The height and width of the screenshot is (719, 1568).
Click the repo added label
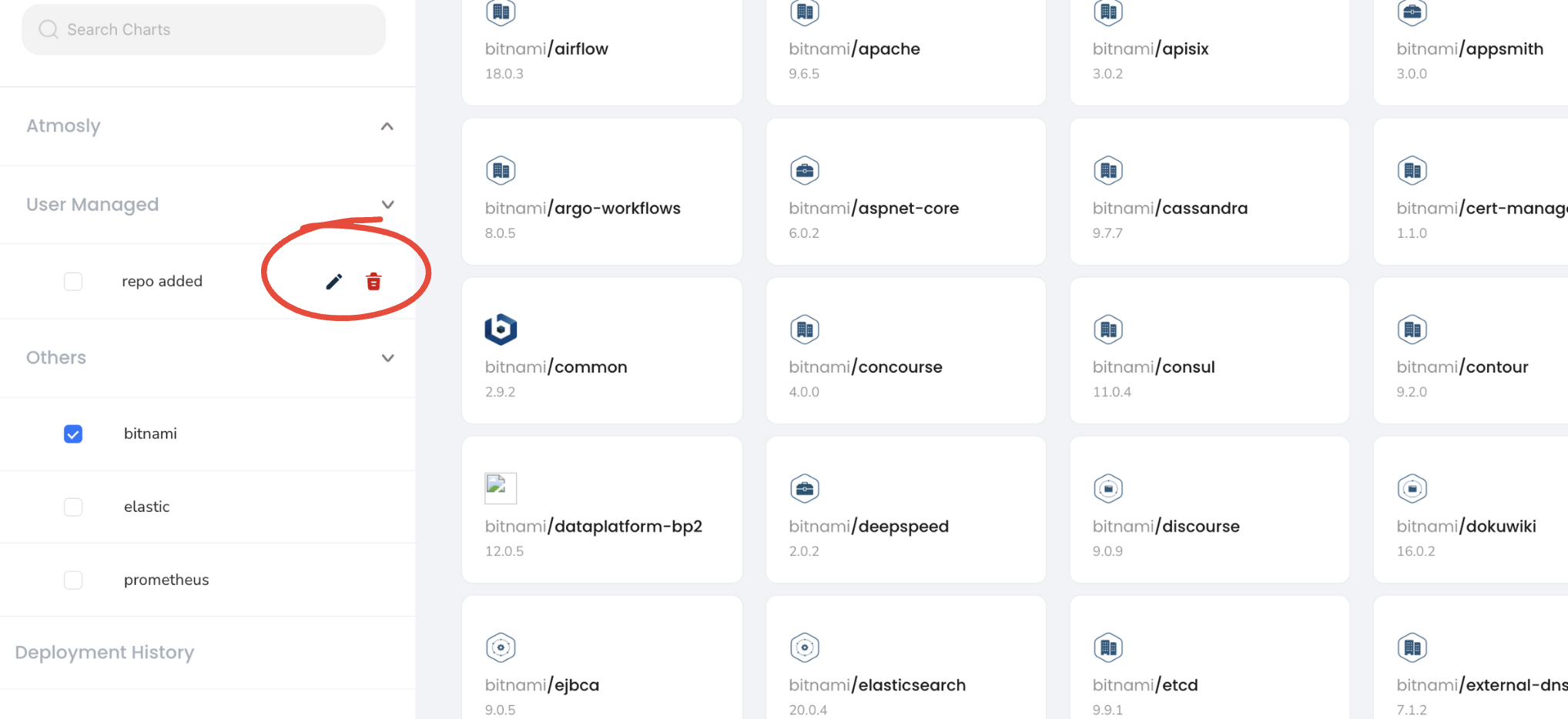point(162,281)
